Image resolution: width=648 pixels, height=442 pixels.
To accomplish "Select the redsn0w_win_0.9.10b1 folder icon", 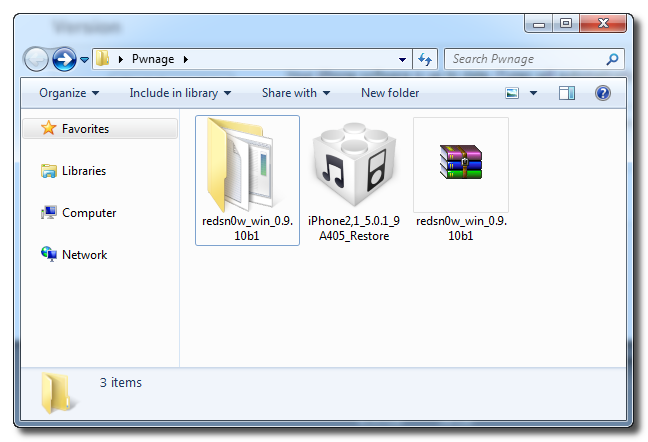I will click(x=244, y=165).
